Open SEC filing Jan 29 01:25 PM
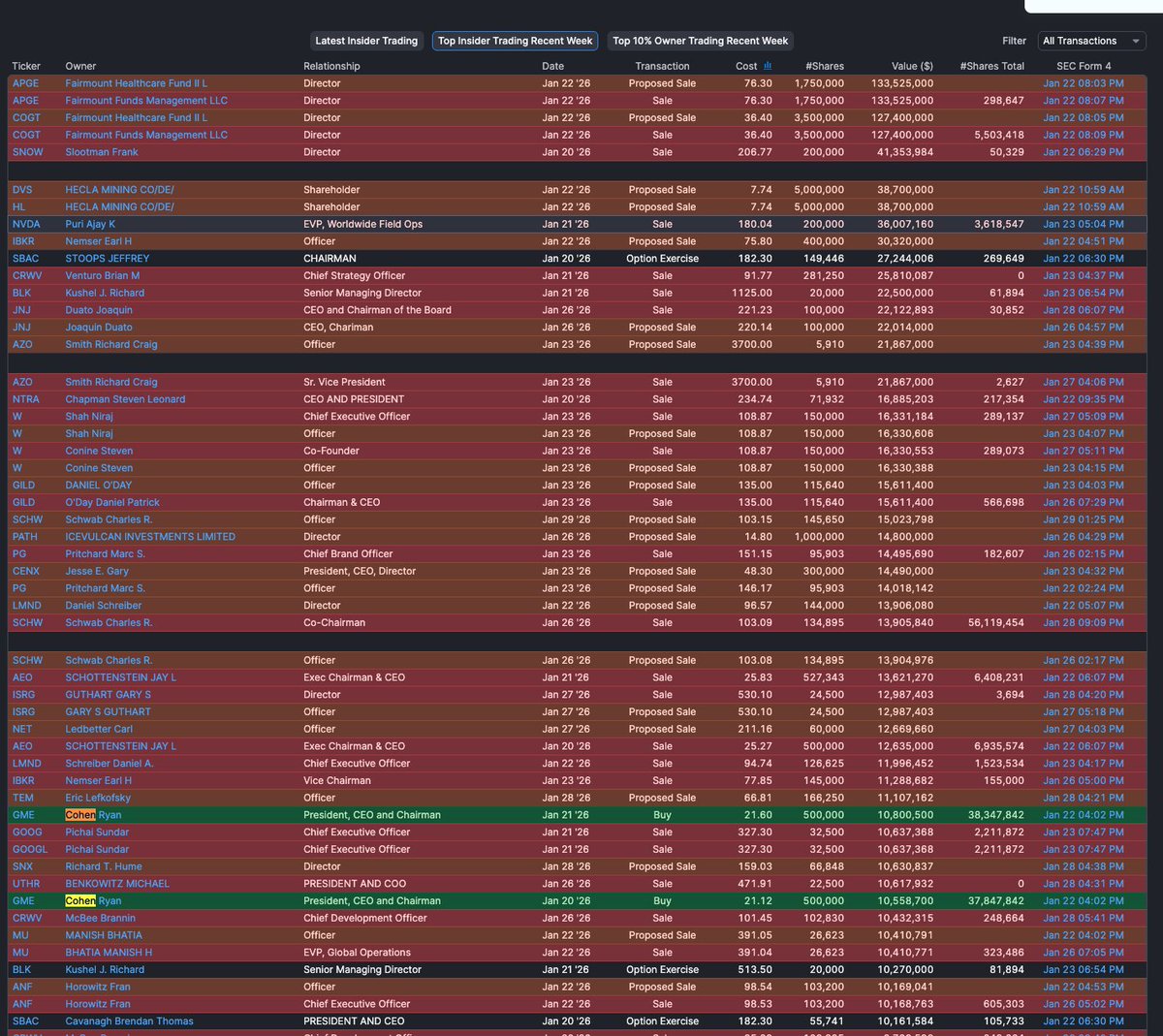This screenshot has height=1036, width=1163. tap(1084, 520)
